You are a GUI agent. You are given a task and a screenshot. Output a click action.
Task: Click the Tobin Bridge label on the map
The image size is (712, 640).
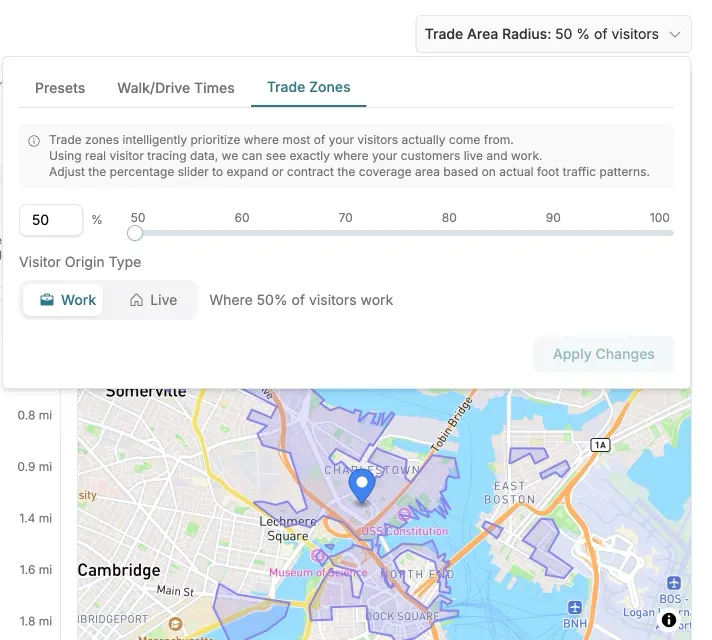(451, 425)
